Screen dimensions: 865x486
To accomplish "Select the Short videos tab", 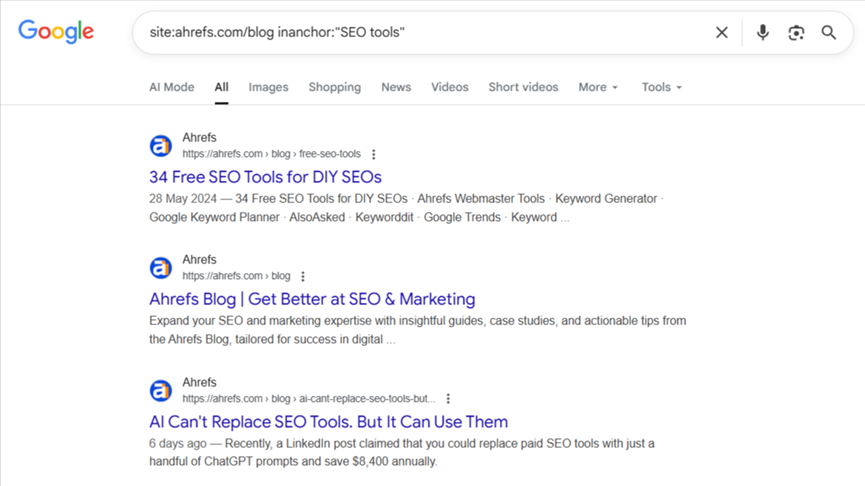I will point(523,87).
